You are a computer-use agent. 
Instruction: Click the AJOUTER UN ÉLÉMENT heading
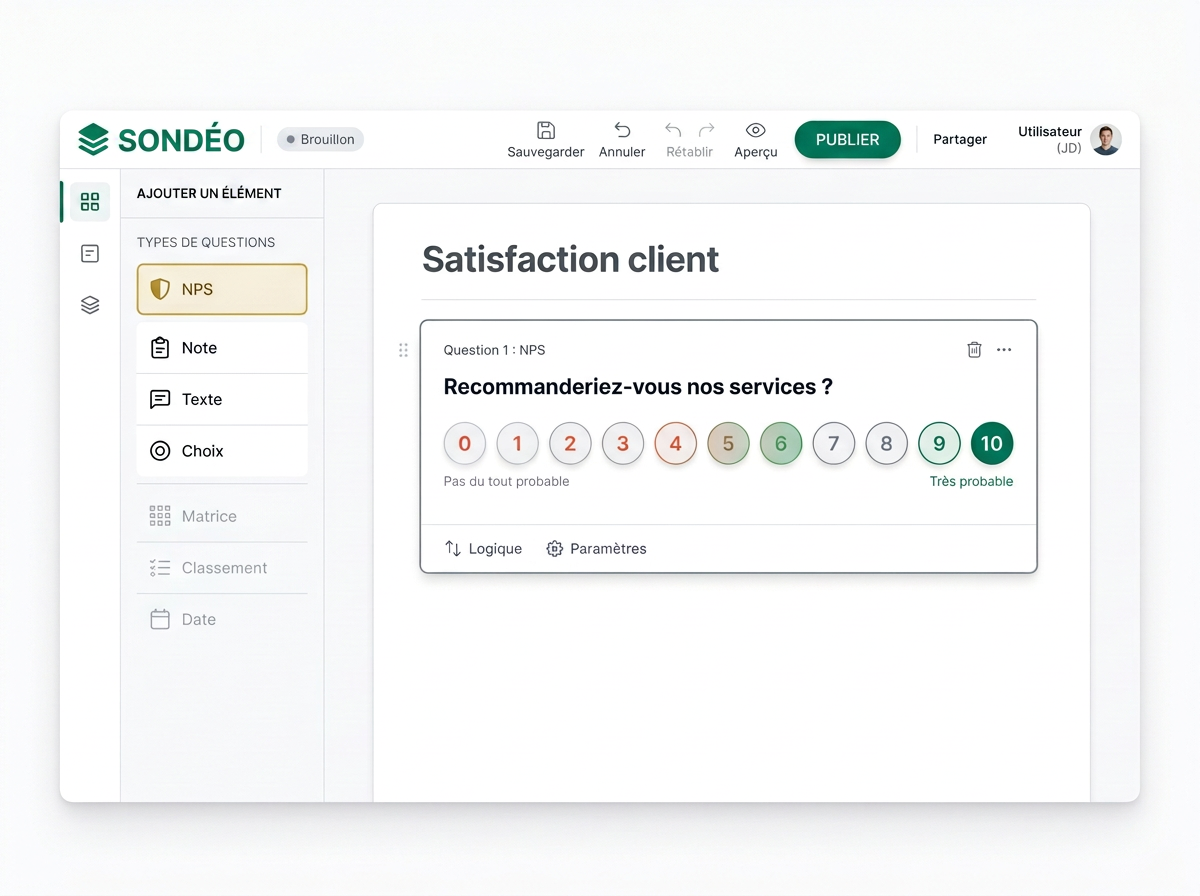tap(209, 193)
